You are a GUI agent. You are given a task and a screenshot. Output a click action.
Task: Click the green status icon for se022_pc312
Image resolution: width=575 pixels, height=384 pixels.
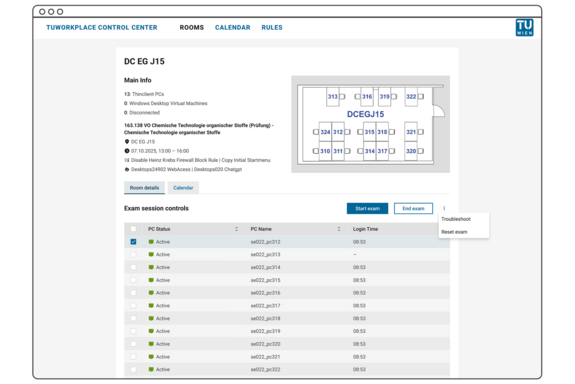click(151, 242)
